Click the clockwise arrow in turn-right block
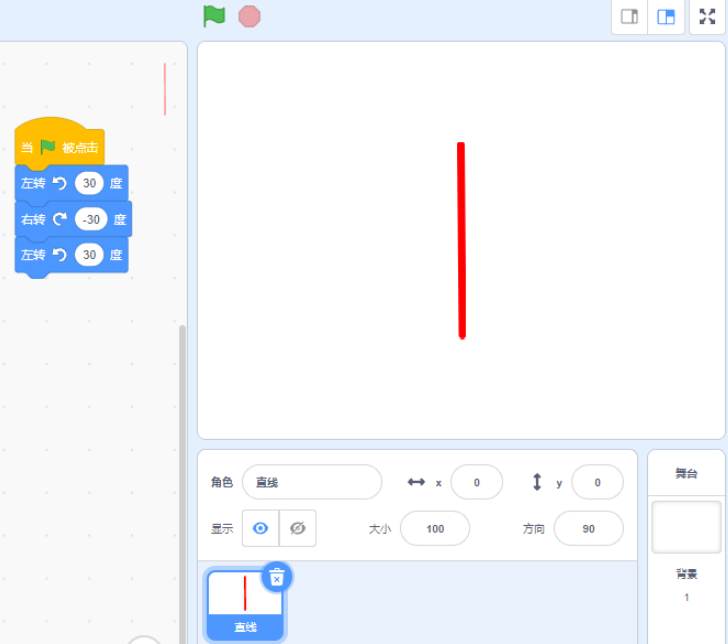 pos(59,219)
